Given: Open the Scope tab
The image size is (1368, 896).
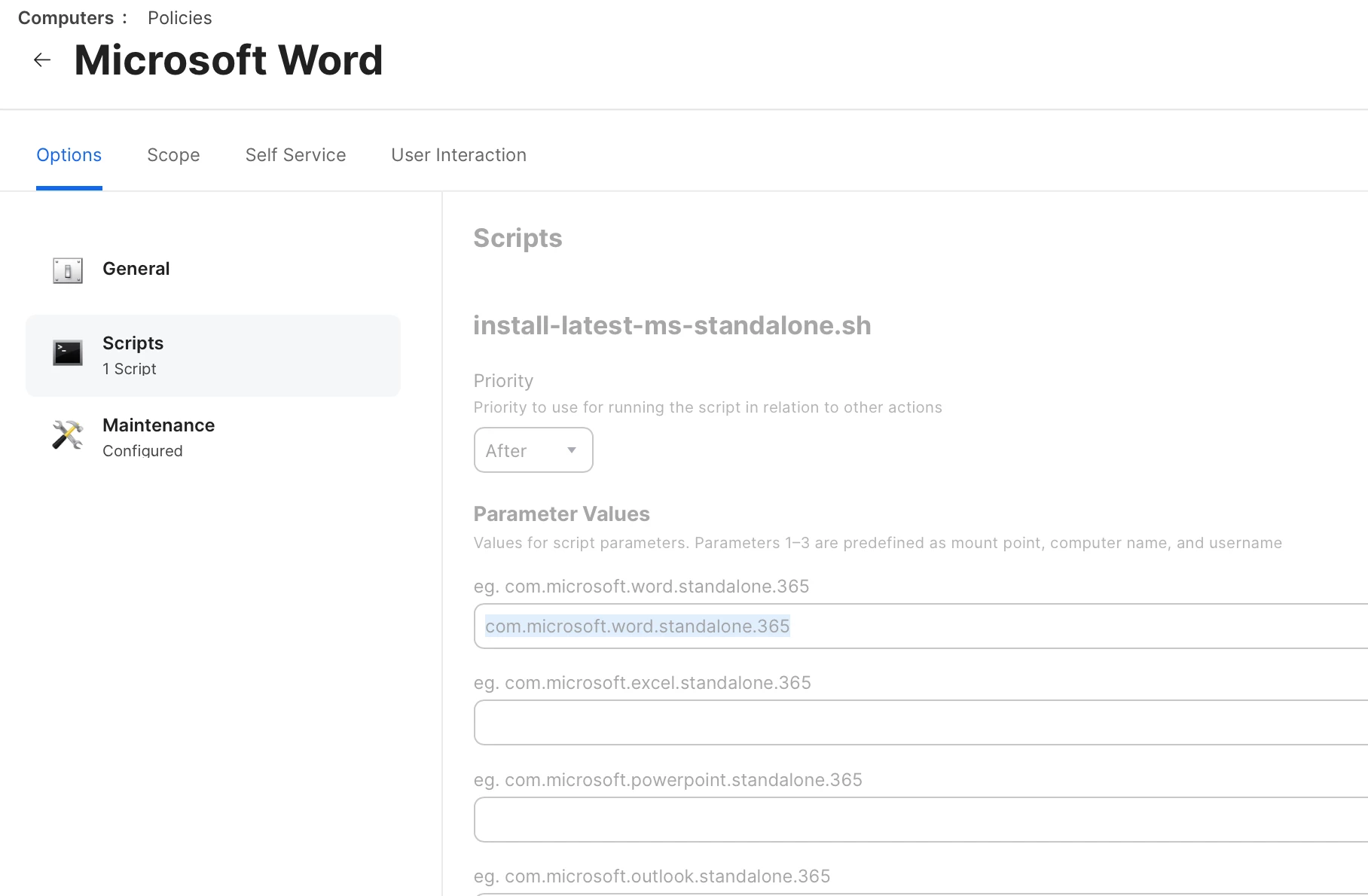Looking at the screenshot, I should coord(173,155).
